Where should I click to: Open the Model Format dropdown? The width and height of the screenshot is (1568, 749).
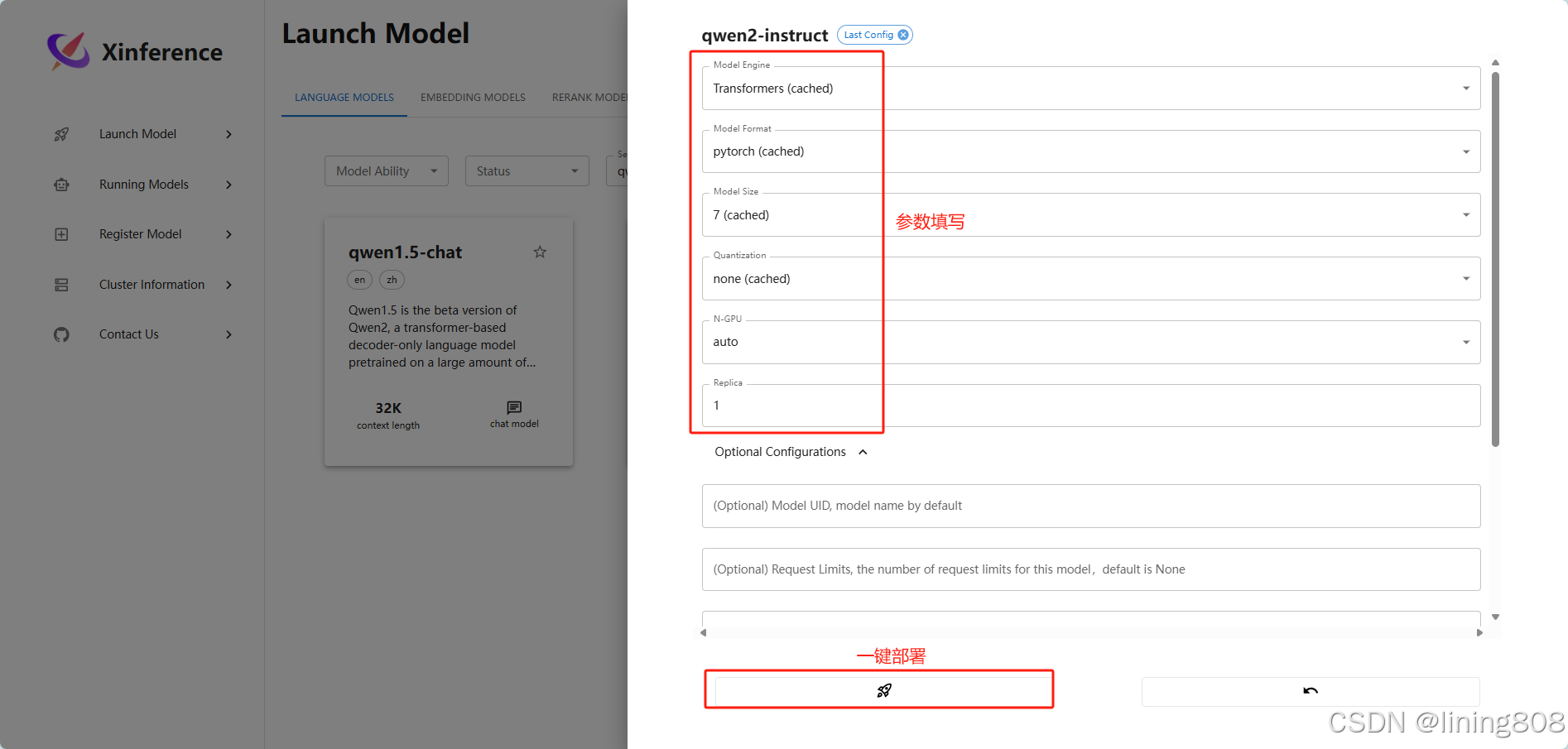tap(1090, 151)
